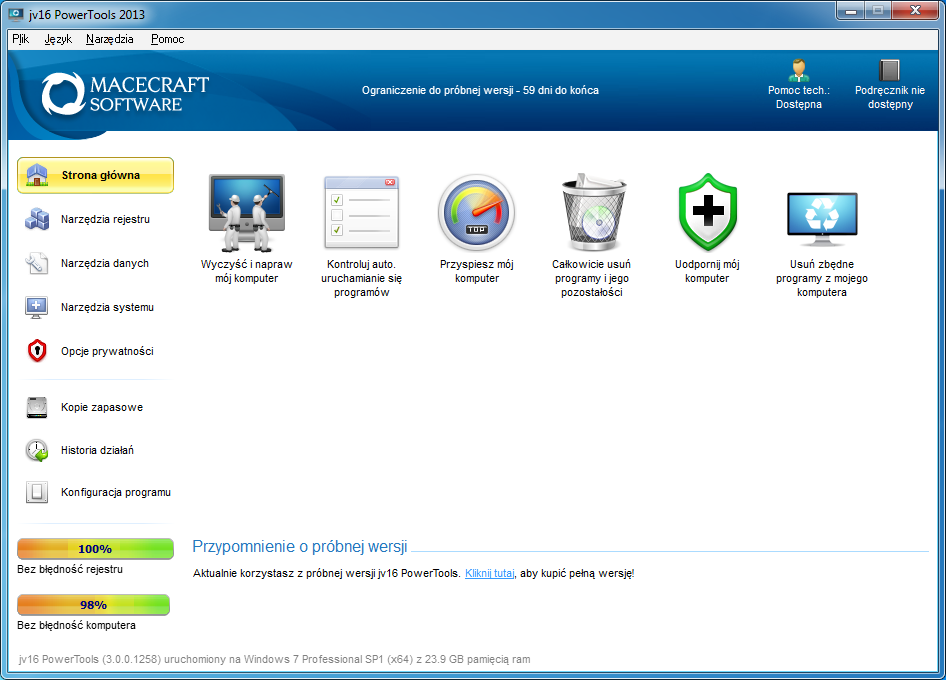The width and height of the screenshot is (946, 680).
Task: Click the Narzędzia rejestru cubes icon
Action: tap(37, 219)
